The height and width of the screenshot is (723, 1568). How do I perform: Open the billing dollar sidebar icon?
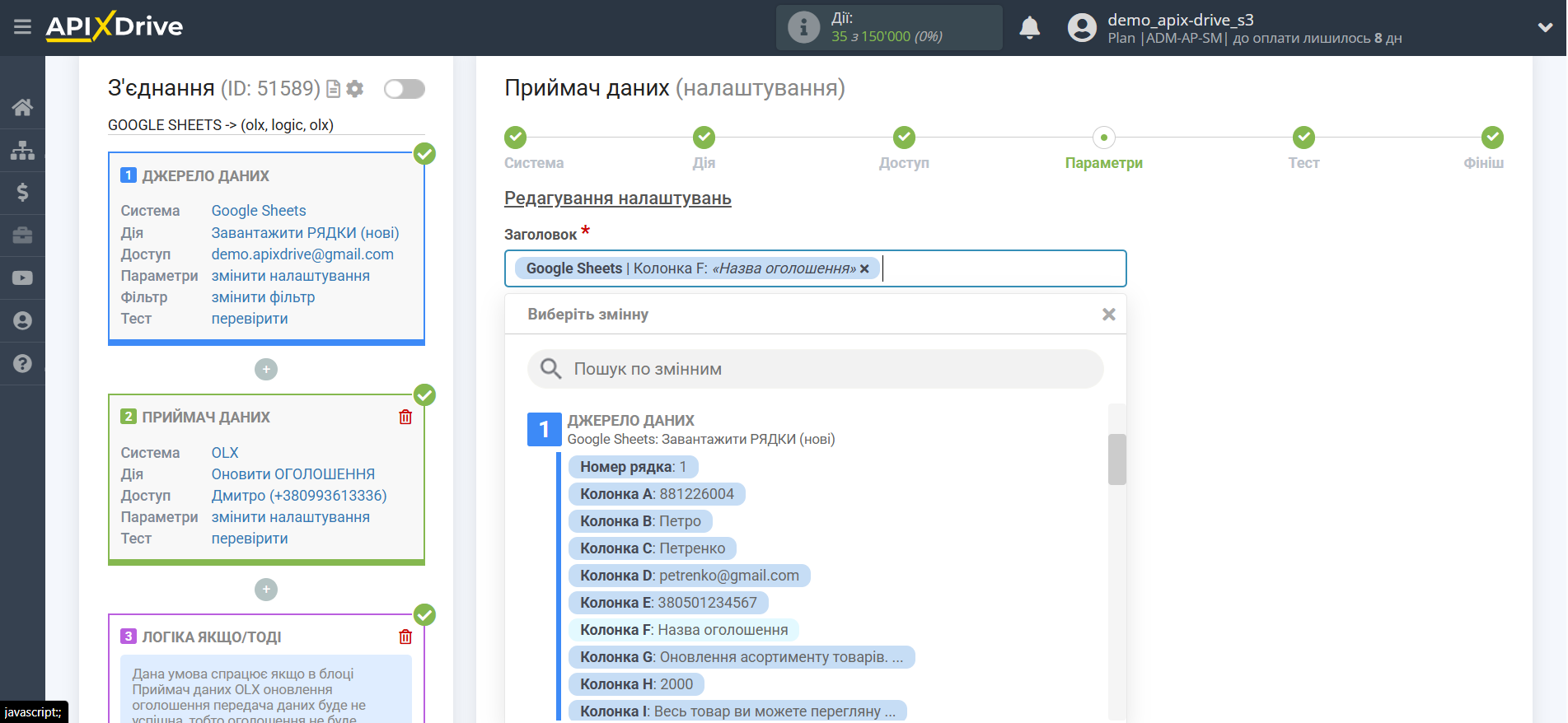pyautogui.click(x=22, y=193)
